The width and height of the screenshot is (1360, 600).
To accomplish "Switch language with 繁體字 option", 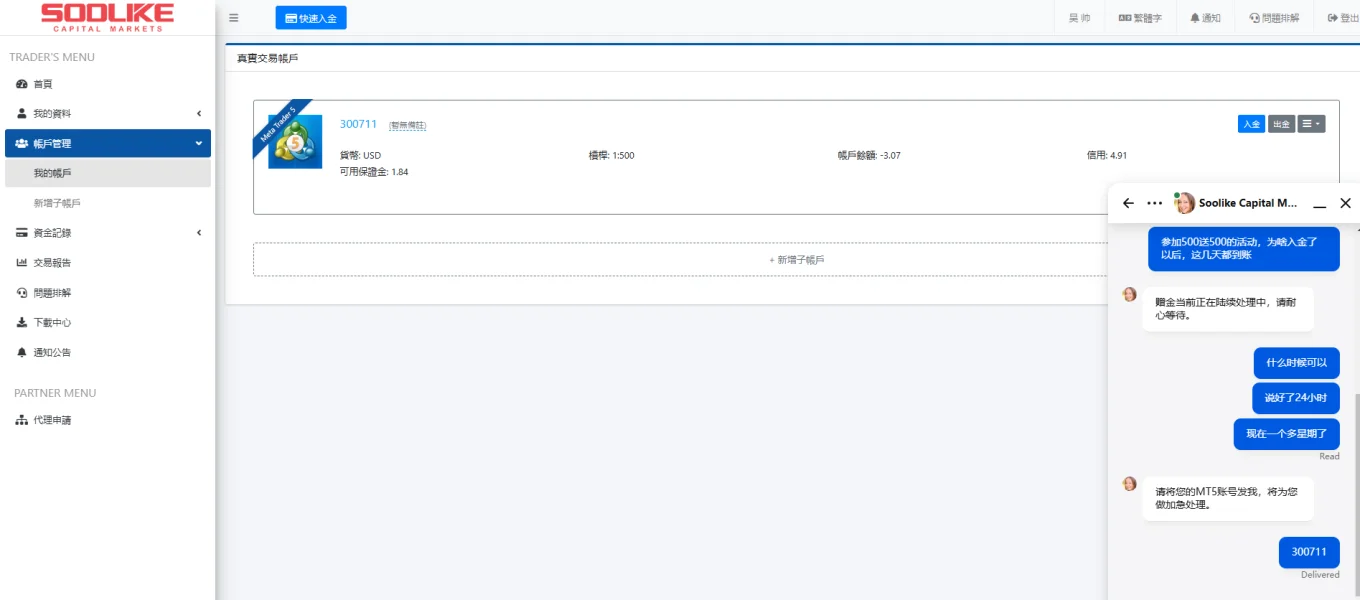I will [x=1140, y=18].
